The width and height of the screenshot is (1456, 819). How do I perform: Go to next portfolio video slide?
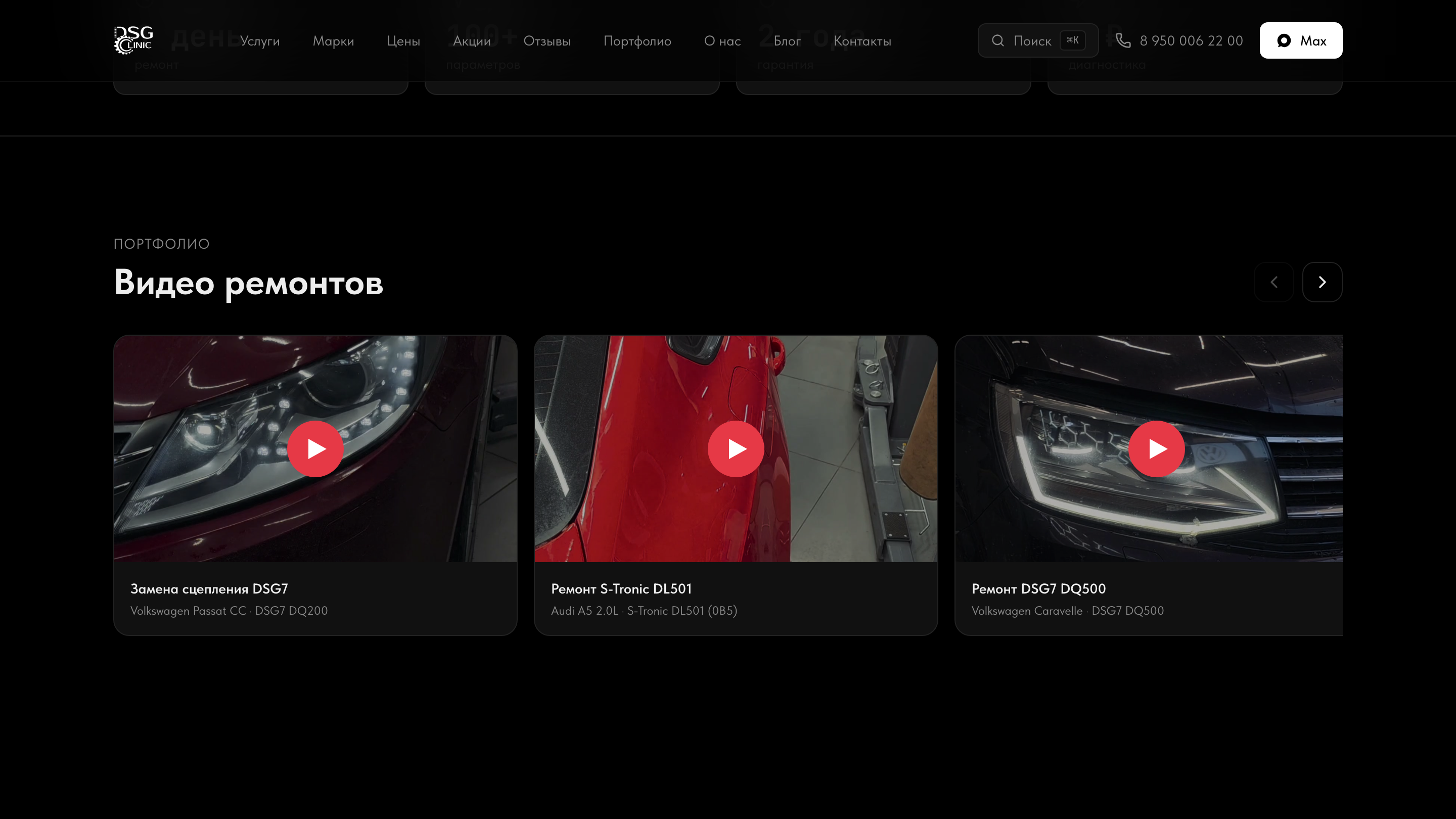coord(1322,282)
